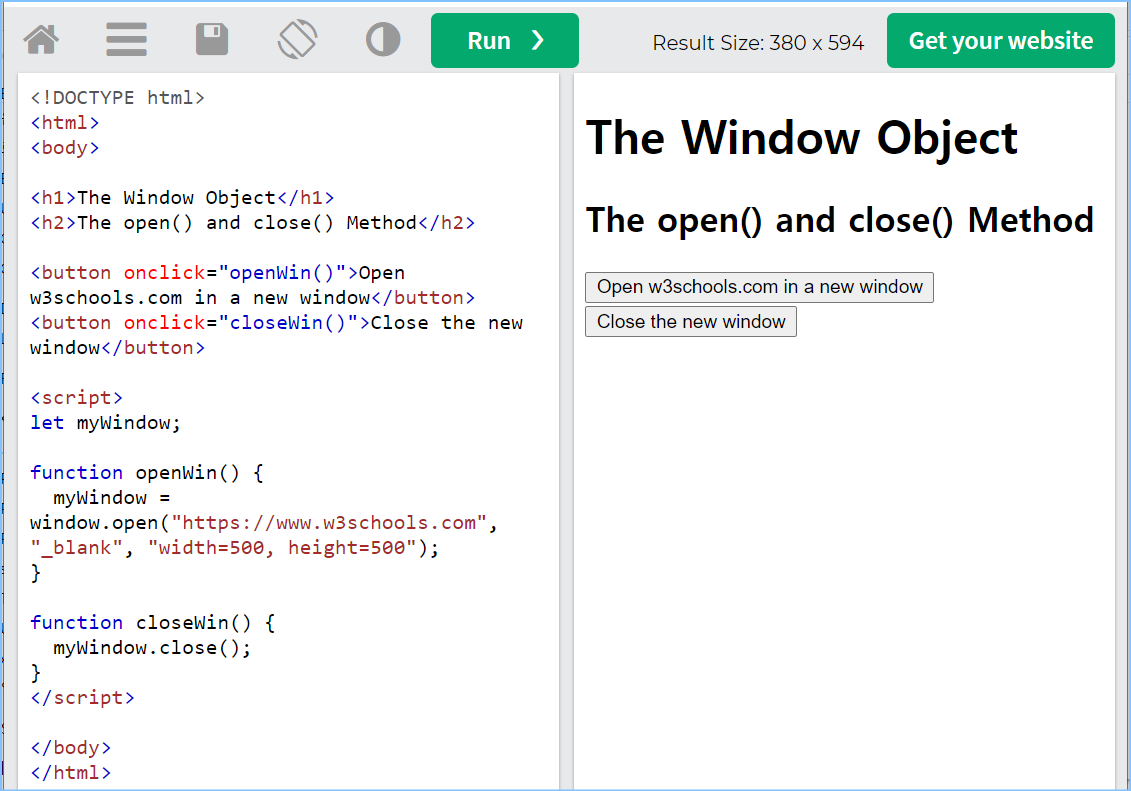This screenshot has width=1131, height=791.
Task: Click Open w3schools.com in a new window
Action: tap(759, 287)
